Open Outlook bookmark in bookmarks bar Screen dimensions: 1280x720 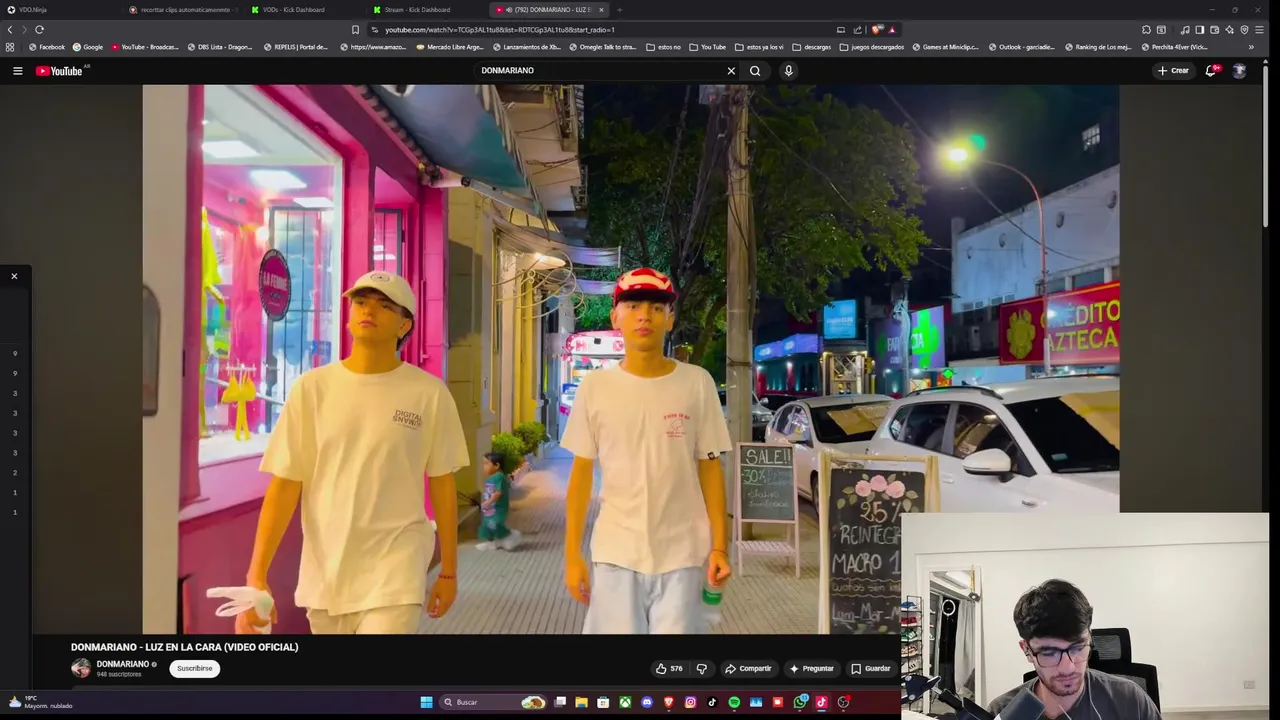[1021, 47]
